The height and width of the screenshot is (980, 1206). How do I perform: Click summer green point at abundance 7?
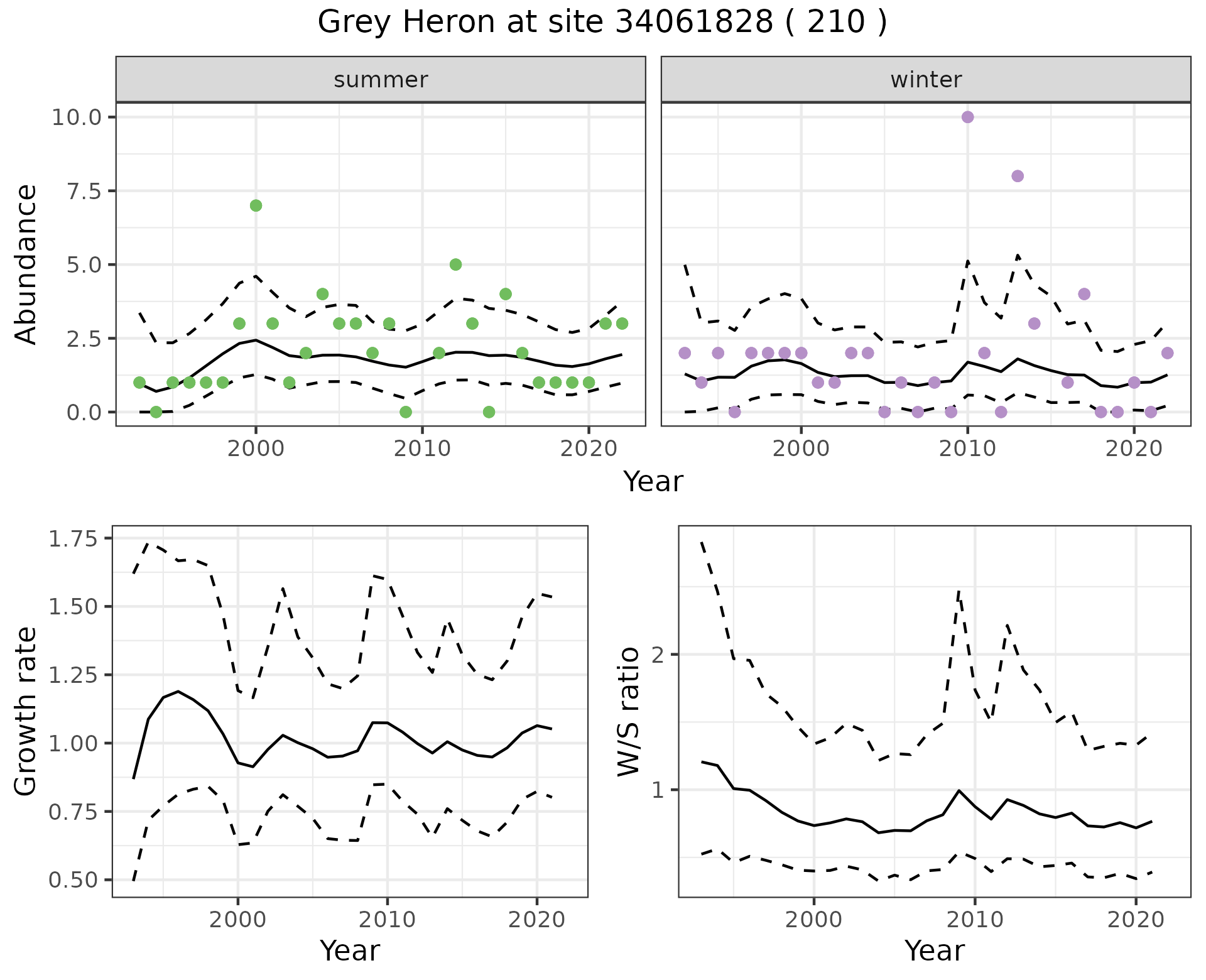tap(256, 205)
